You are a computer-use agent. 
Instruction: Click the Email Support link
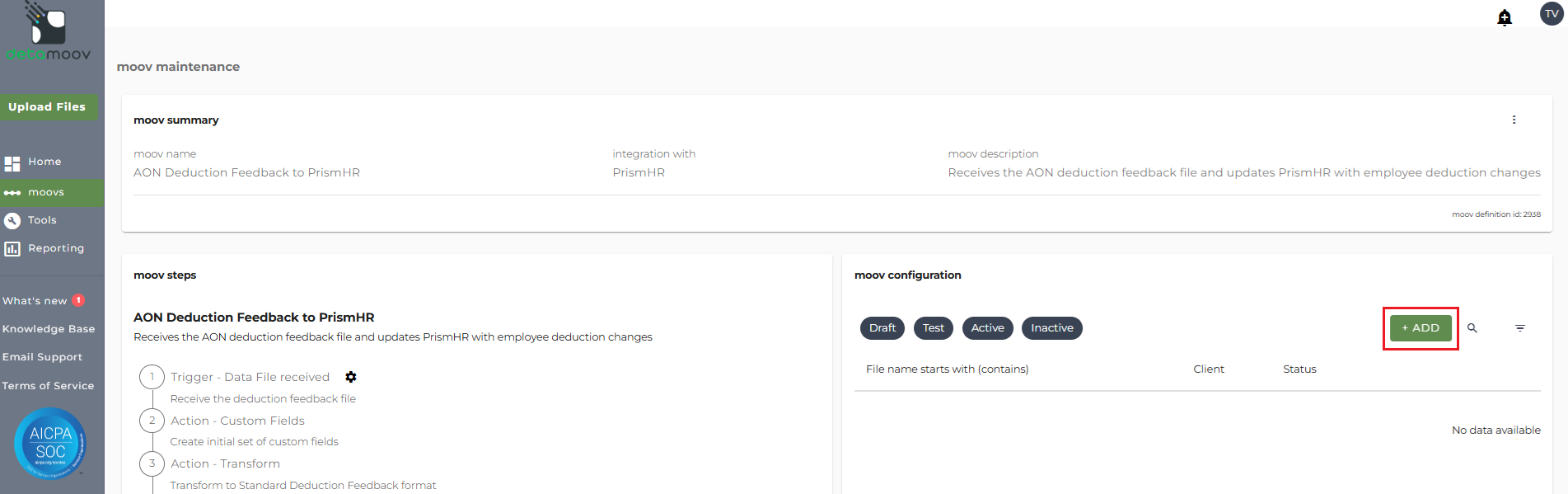pyautogui.click(x=42, y=357)
